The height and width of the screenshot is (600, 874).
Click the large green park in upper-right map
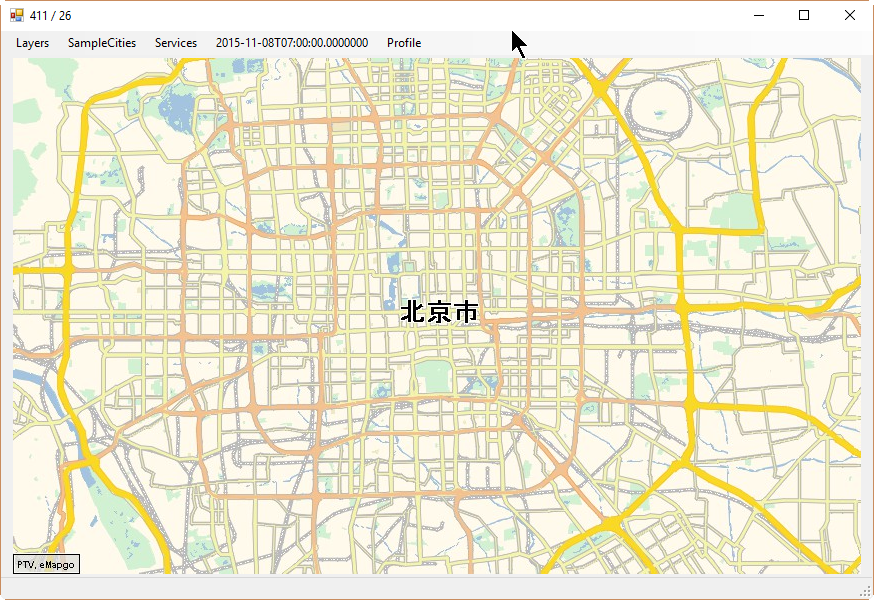(x=738, y=212)
